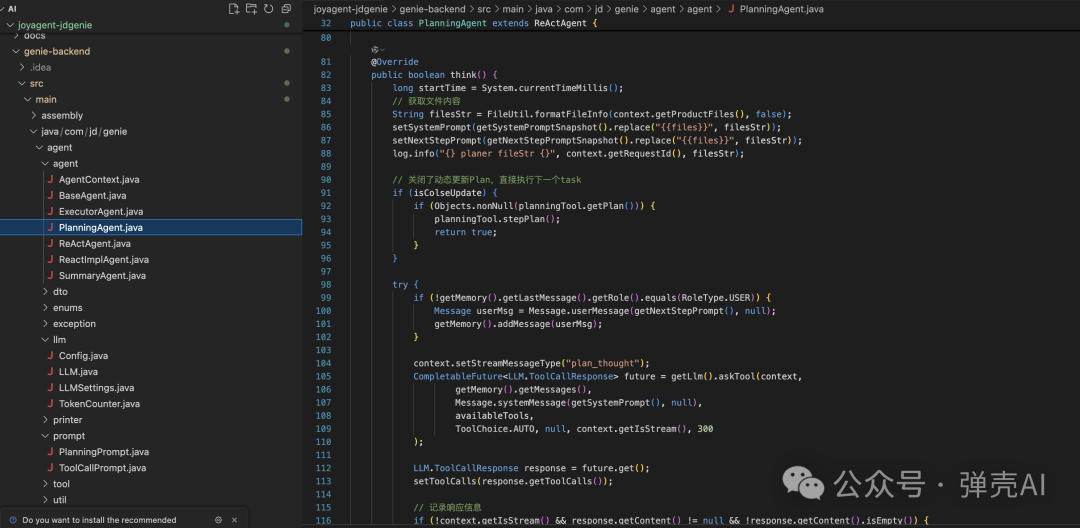
Task: Click the "plan_thought" string on line 104
Action: click(x=603, y=363)
